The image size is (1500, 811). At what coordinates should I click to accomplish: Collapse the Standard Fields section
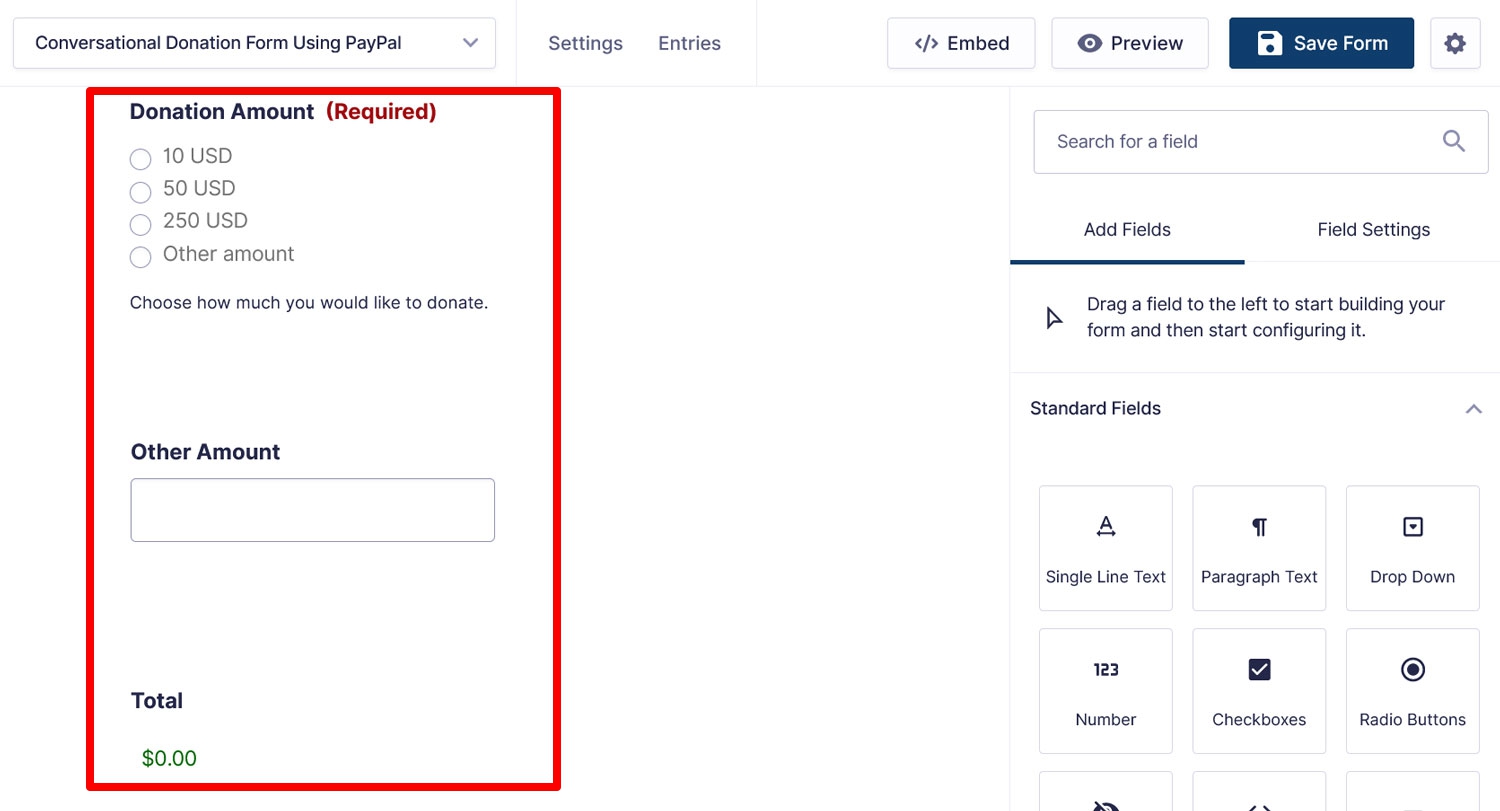pyautogui.click(x=1473, y=408)
